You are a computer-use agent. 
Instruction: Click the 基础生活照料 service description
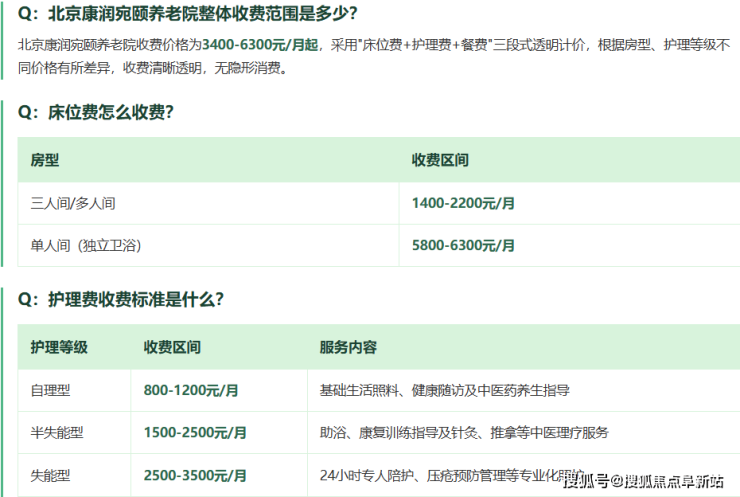click(445, 390)
